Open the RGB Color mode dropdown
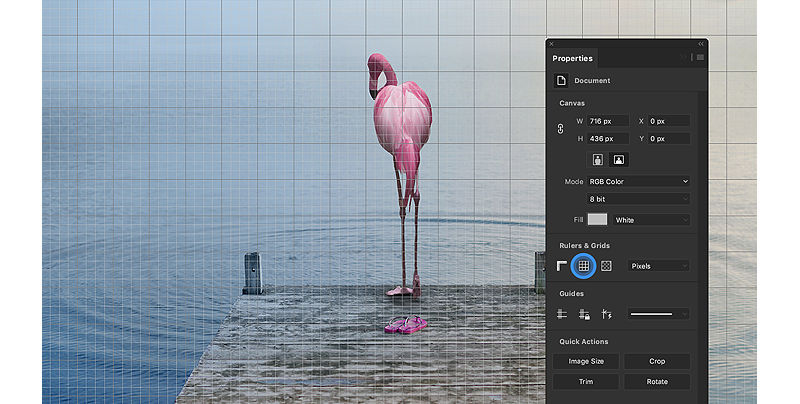This screenshot has width=800, height=404. click(x=639, y=181)
